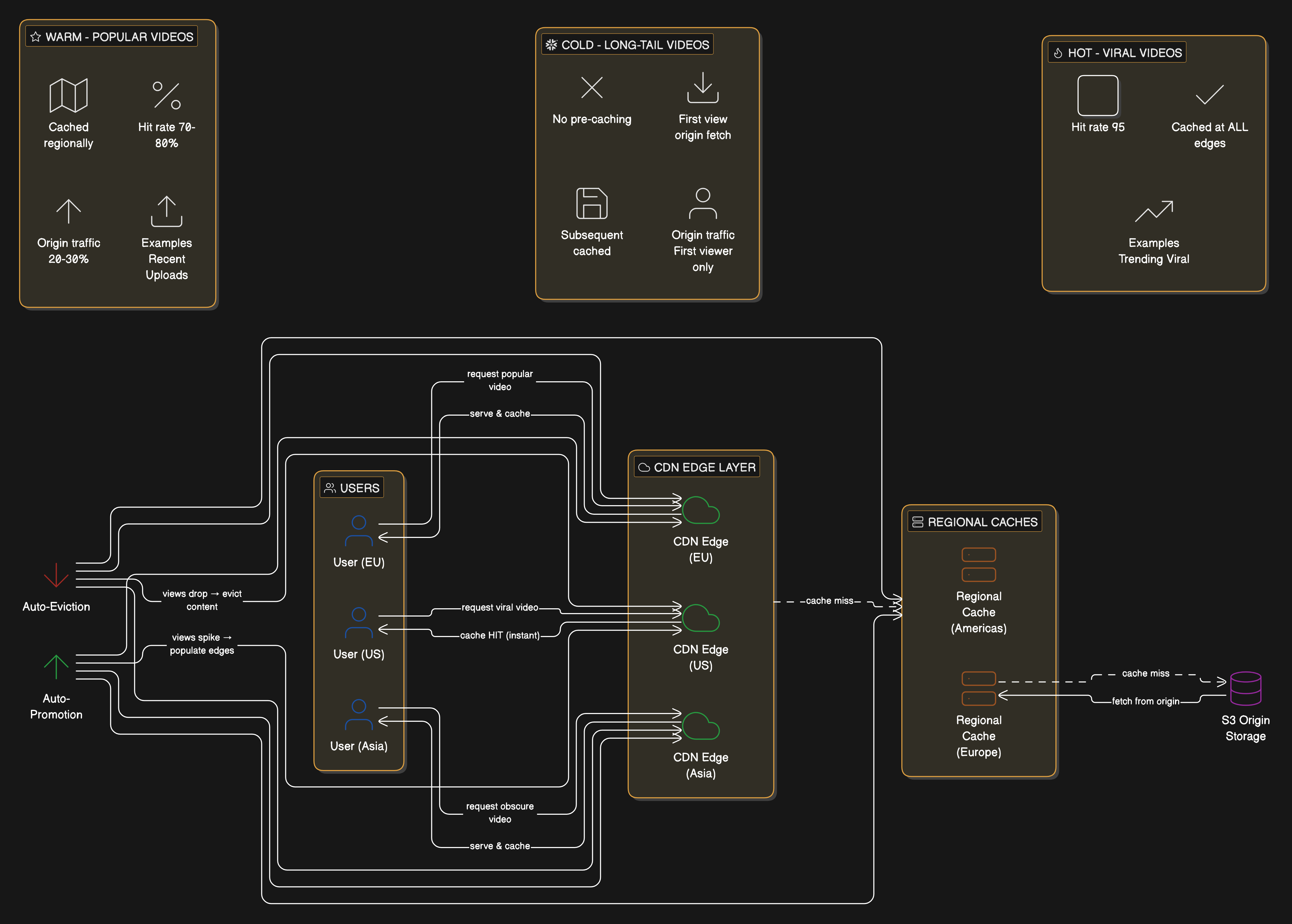
Task: Click the green Auto-Promotion up arrow icon
Action: pos(56,667)
